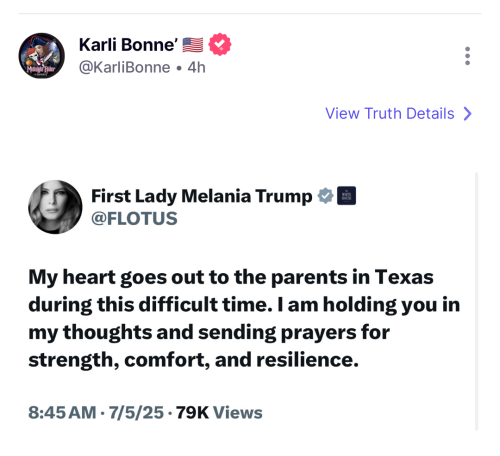
Task: Click the blue verified checkmark next to Melania Trump
Action: (x=325, y=196)
